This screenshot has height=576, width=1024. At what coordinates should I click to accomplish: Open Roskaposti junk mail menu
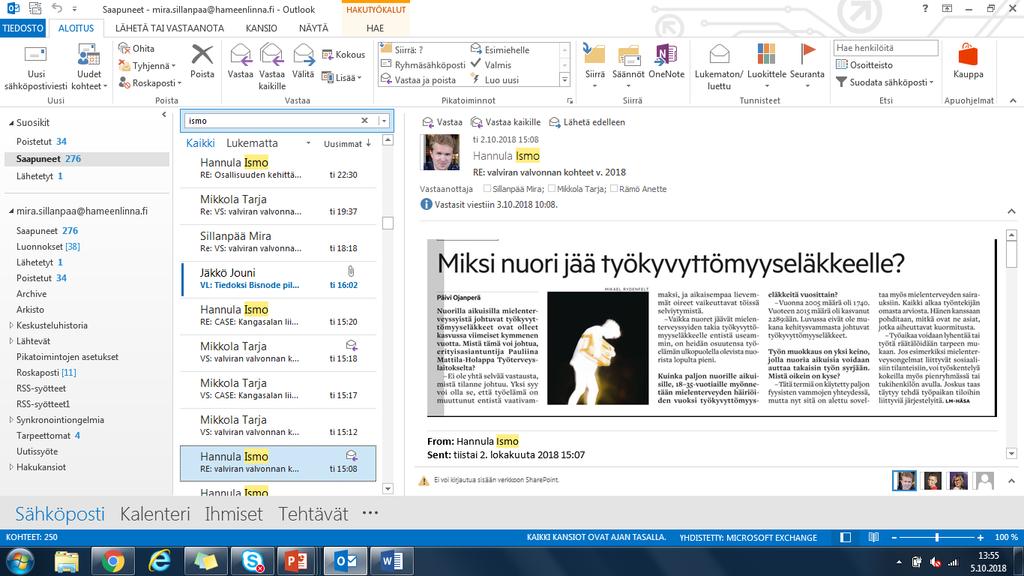(x=150, y=83)
